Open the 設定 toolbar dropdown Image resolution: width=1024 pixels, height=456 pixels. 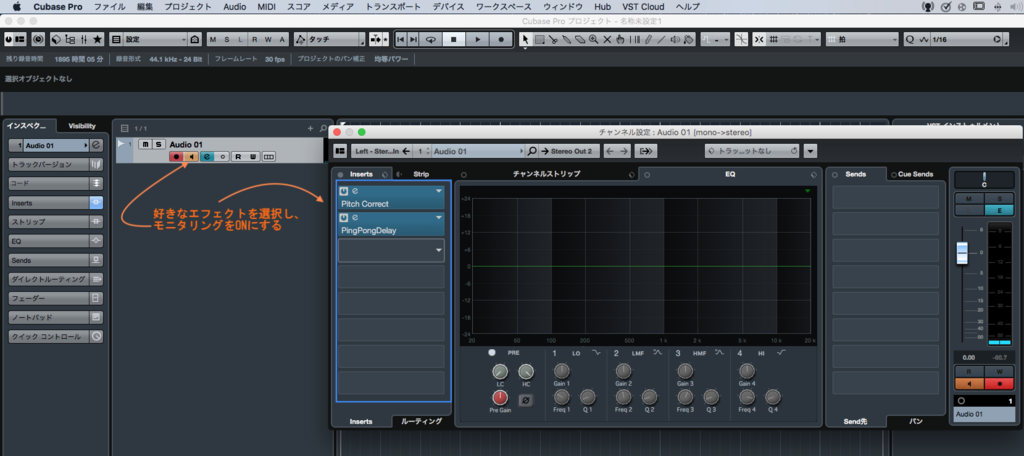(x=155, y=39)
